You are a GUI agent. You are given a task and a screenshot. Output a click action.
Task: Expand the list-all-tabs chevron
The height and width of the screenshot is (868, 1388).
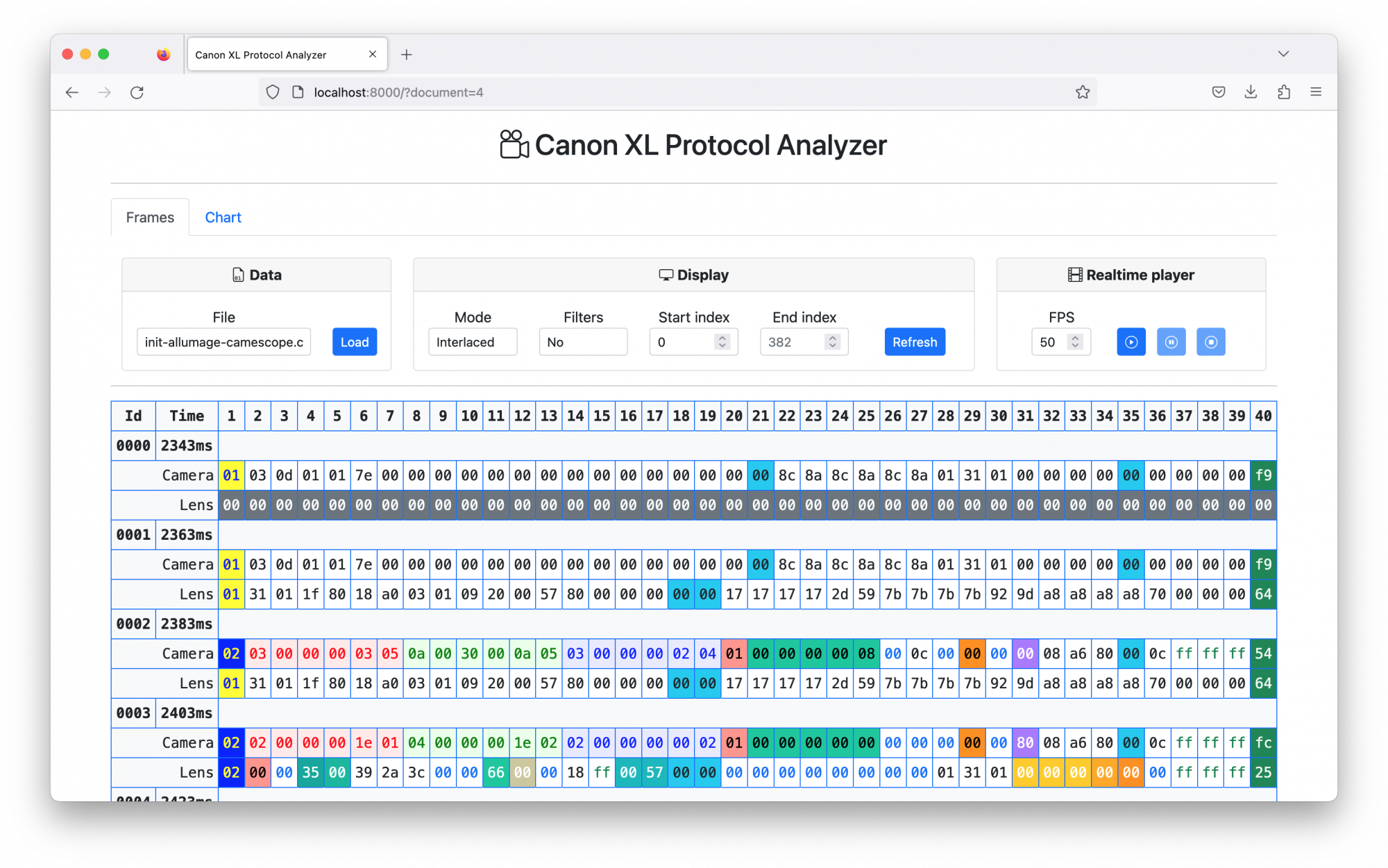tap(1283, 54)
